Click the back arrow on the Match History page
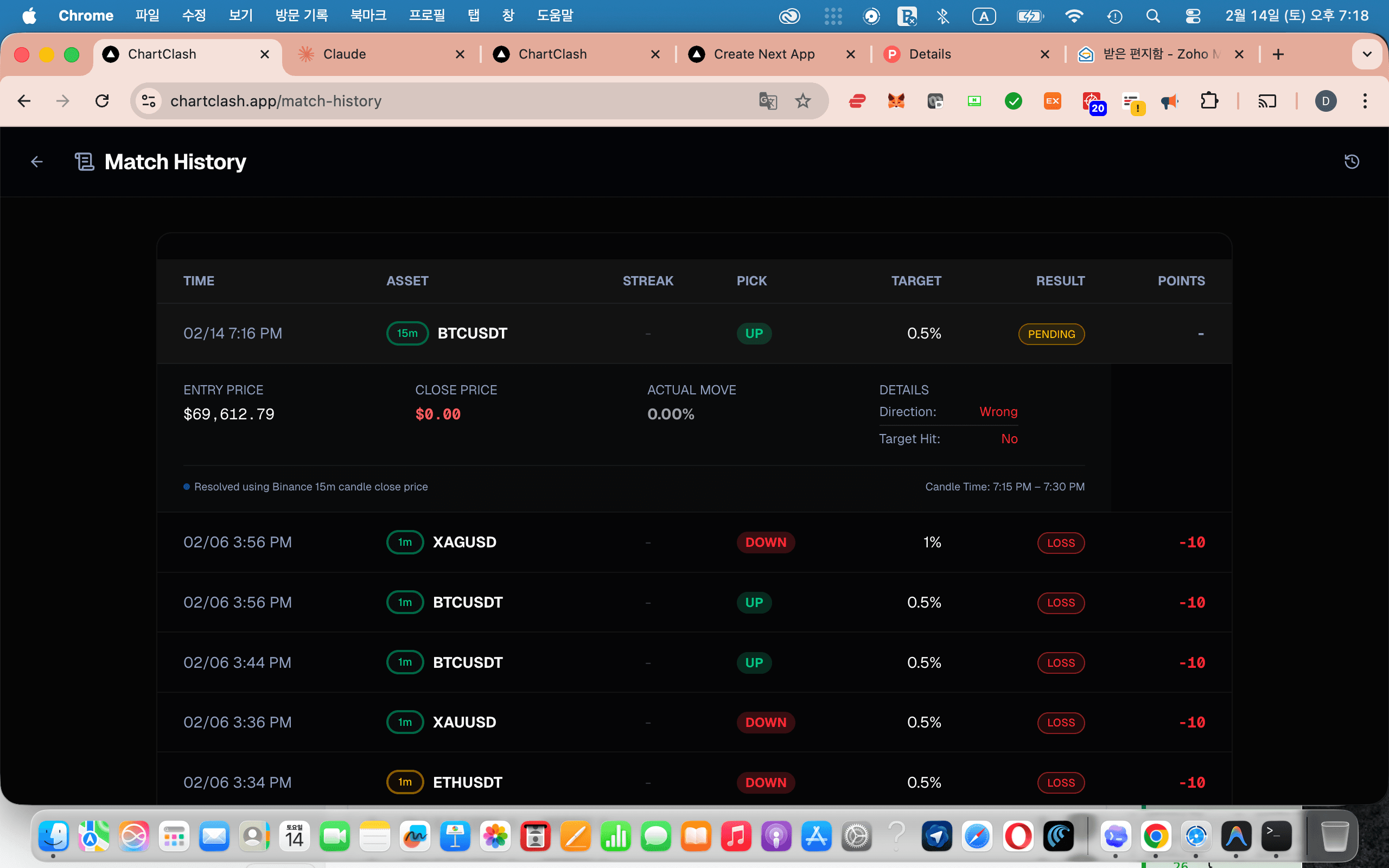Viewport: 1389px width, 868px height. [x=36, y=161]
